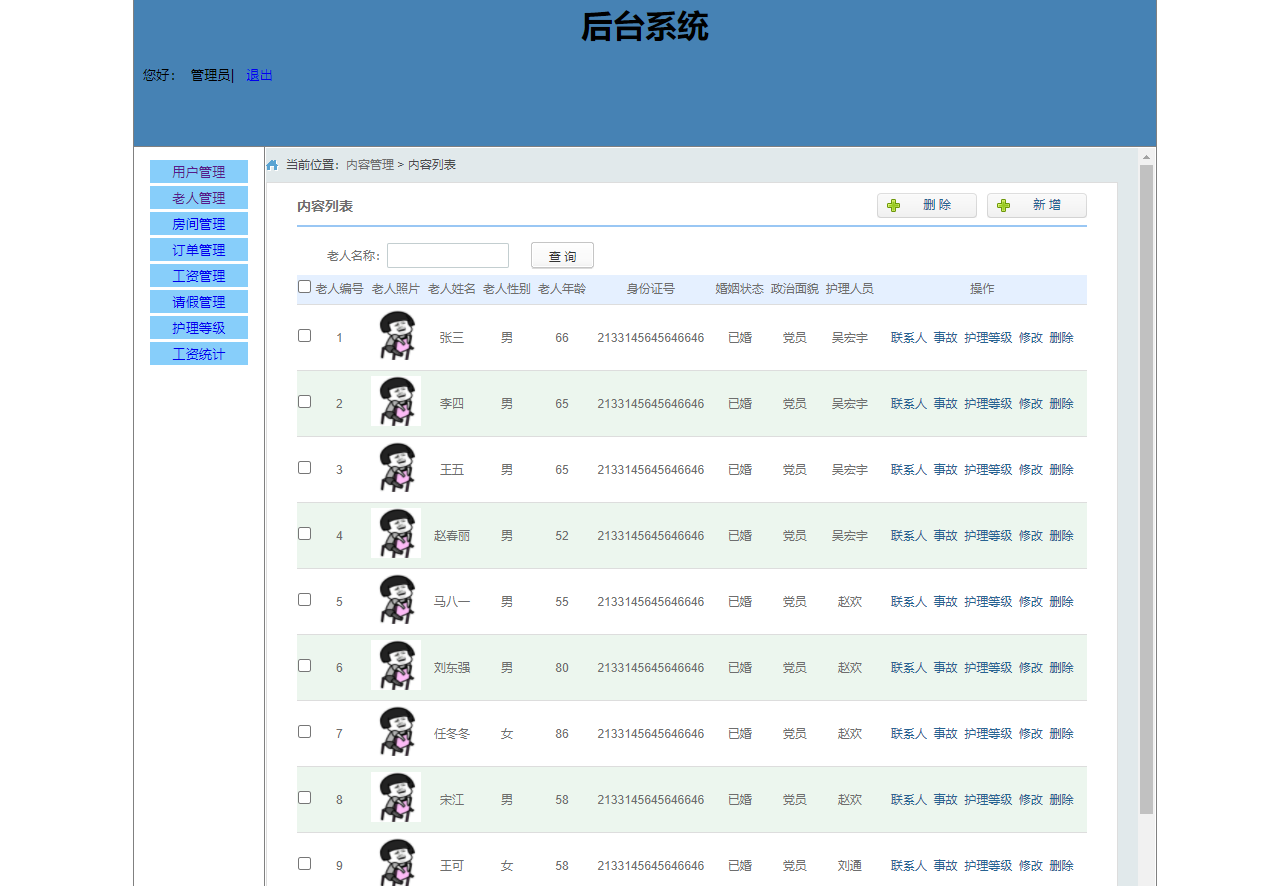Check the checkbox next to 马八一

point(304,599)
